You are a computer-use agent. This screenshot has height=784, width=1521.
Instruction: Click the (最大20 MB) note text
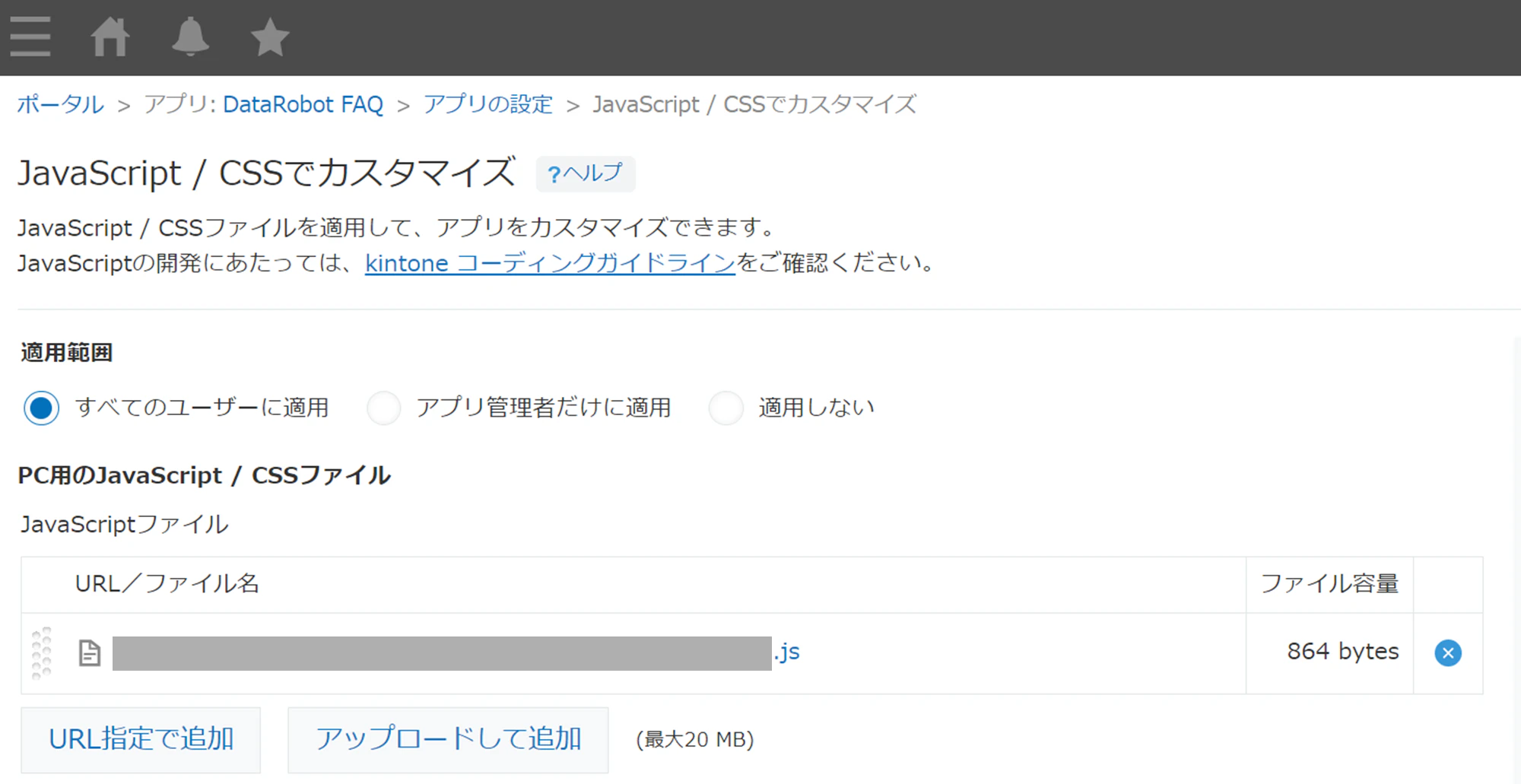click(x=695, y=739)
